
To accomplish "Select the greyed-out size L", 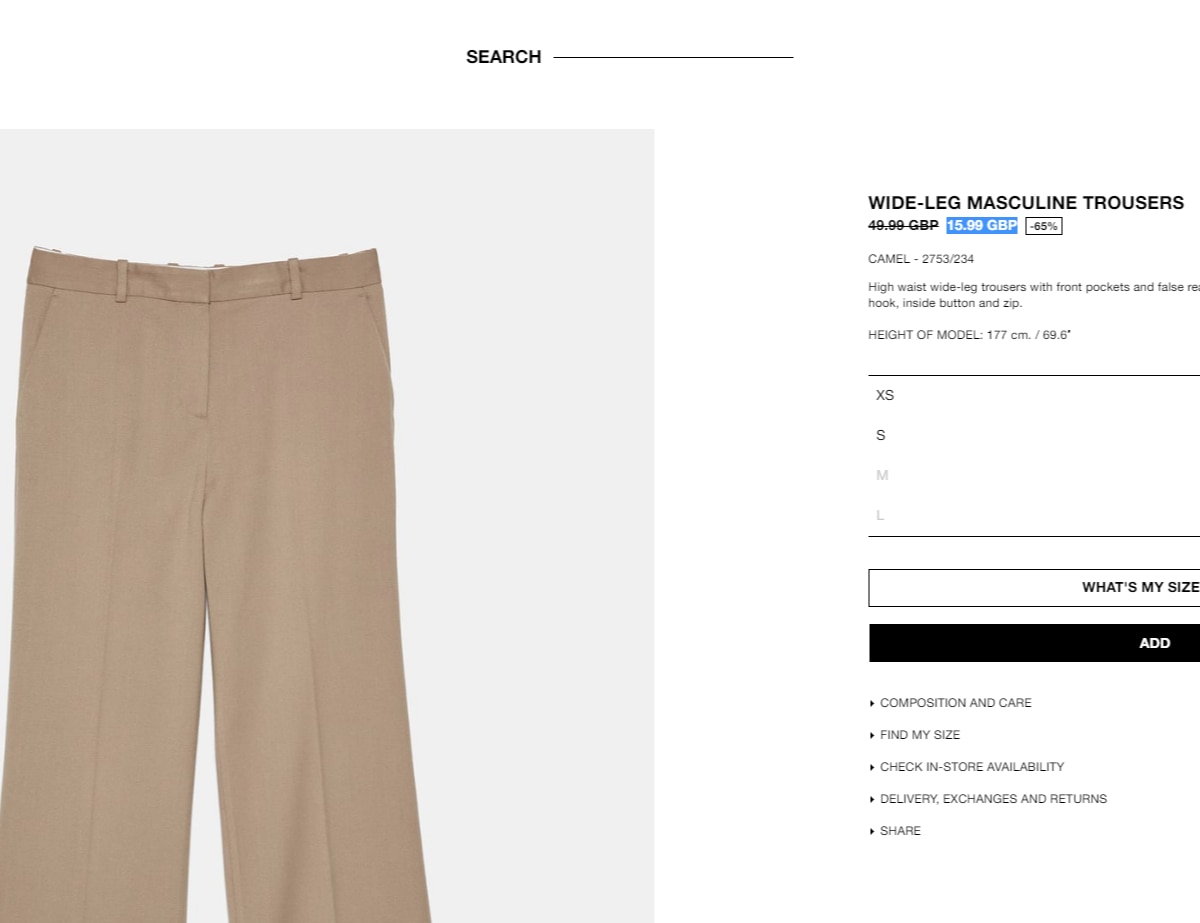I will click(1034, 515).
